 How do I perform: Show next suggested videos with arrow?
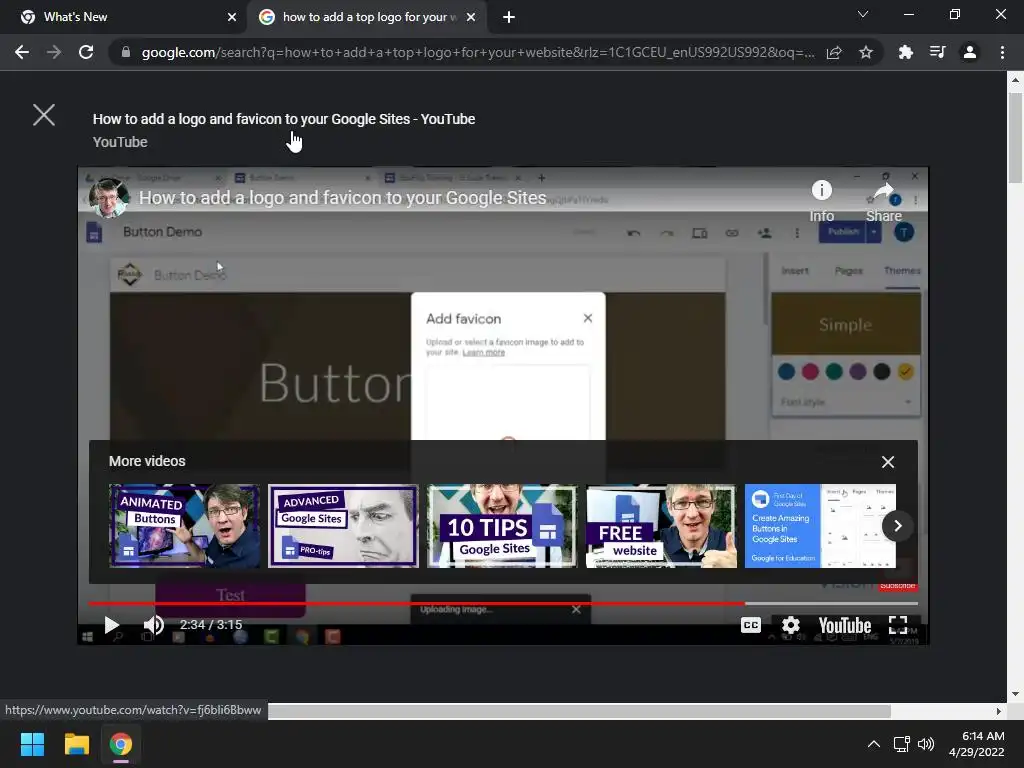pos(897,526)
